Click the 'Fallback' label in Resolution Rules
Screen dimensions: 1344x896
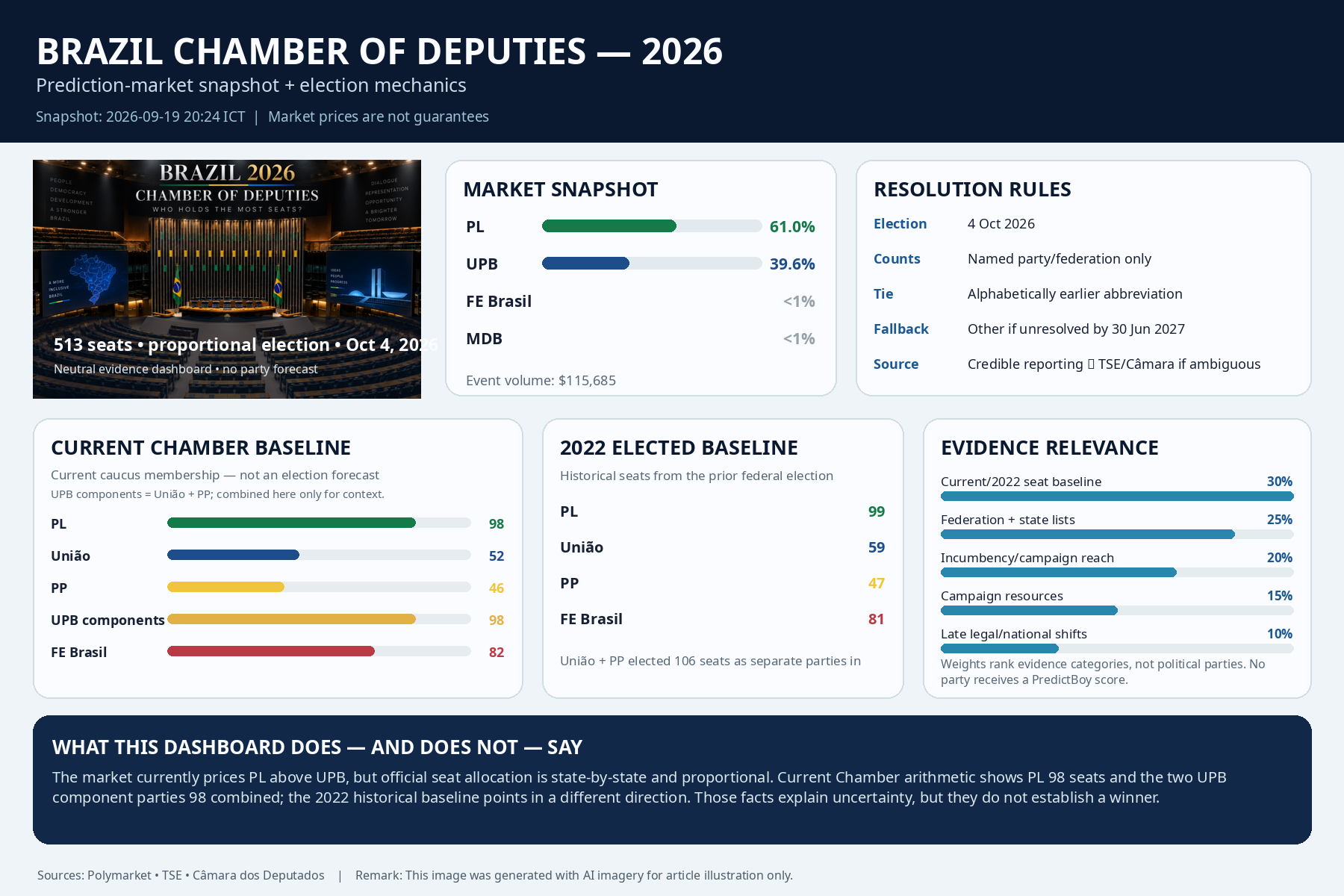[x=901, y=329]
